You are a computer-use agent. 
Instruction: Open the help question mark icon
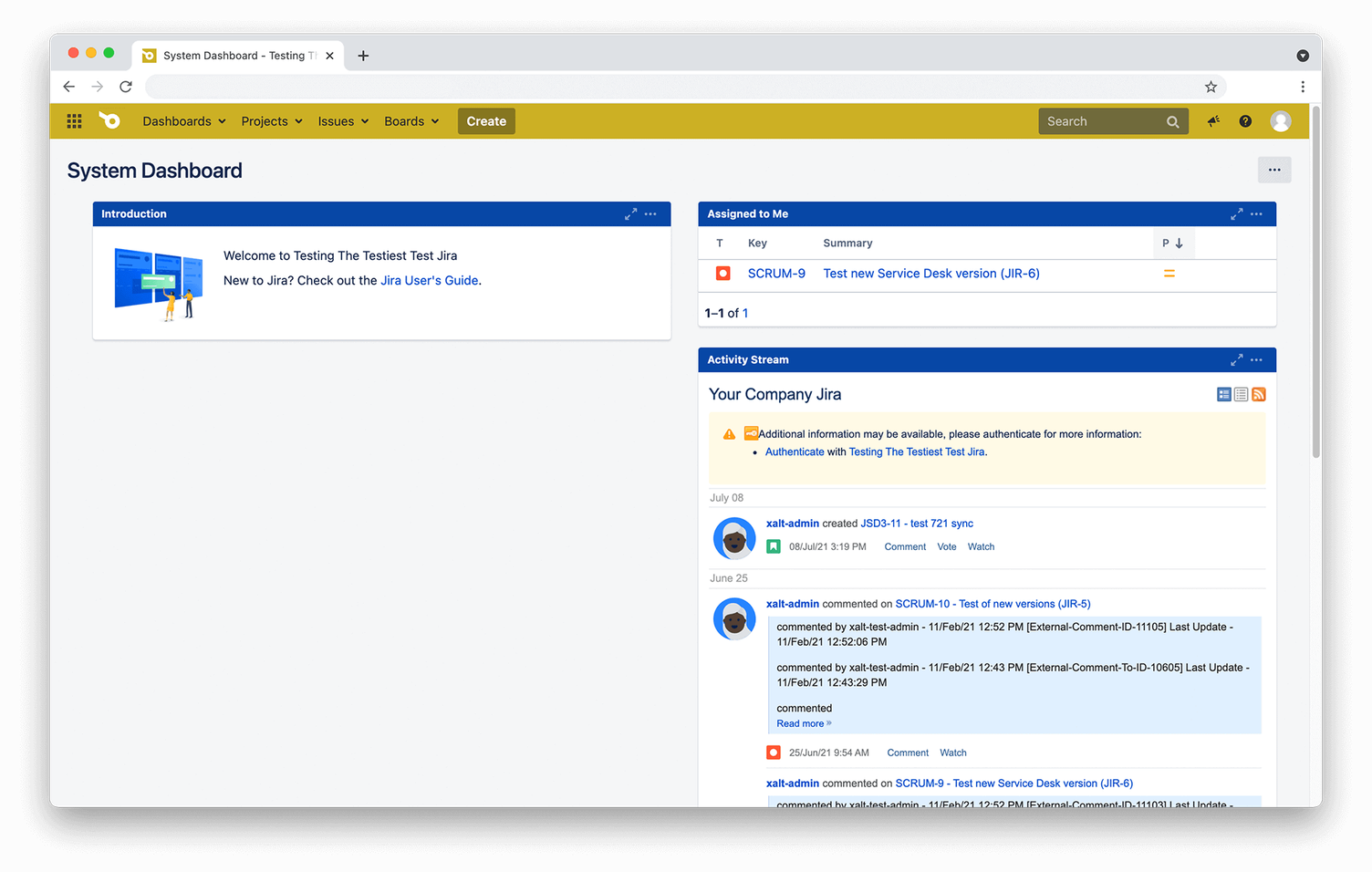click(1245, 121)
